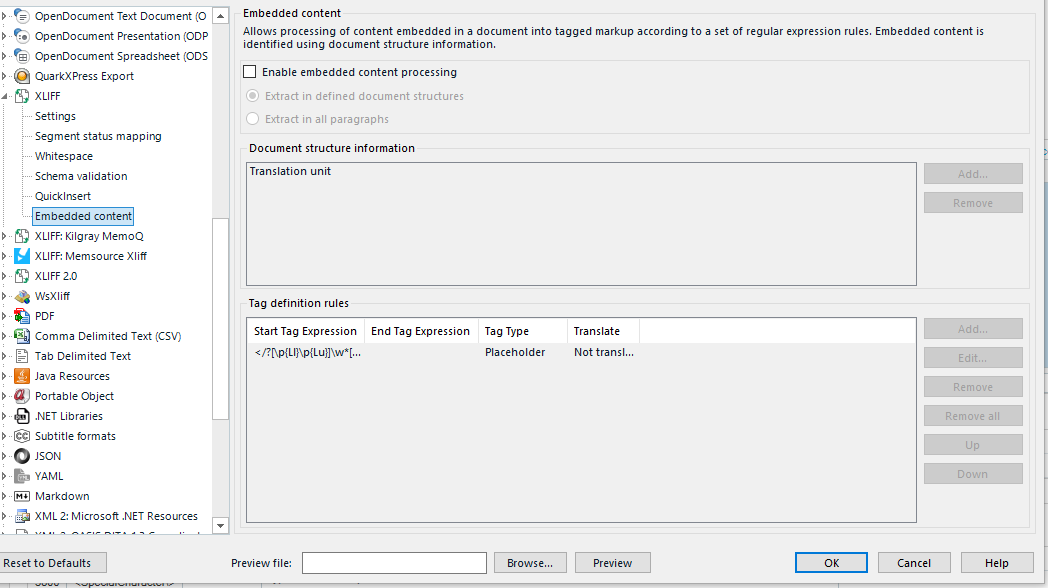Click tree scrollbar up arrow
Image resolution: width=1048 pixels, height=588 pixels.
221,15
